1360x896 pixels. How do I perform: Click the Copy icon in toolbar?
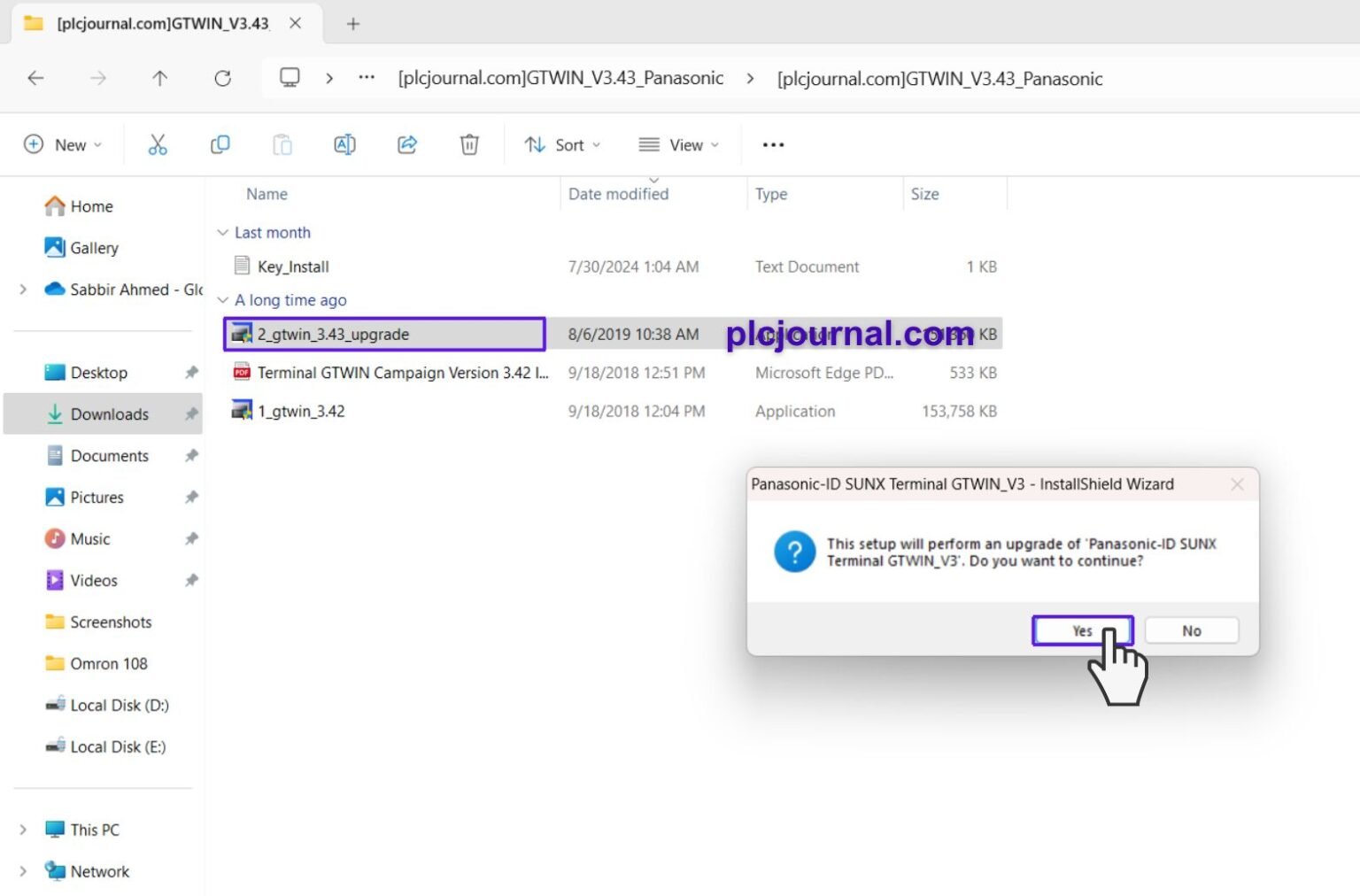220,144
